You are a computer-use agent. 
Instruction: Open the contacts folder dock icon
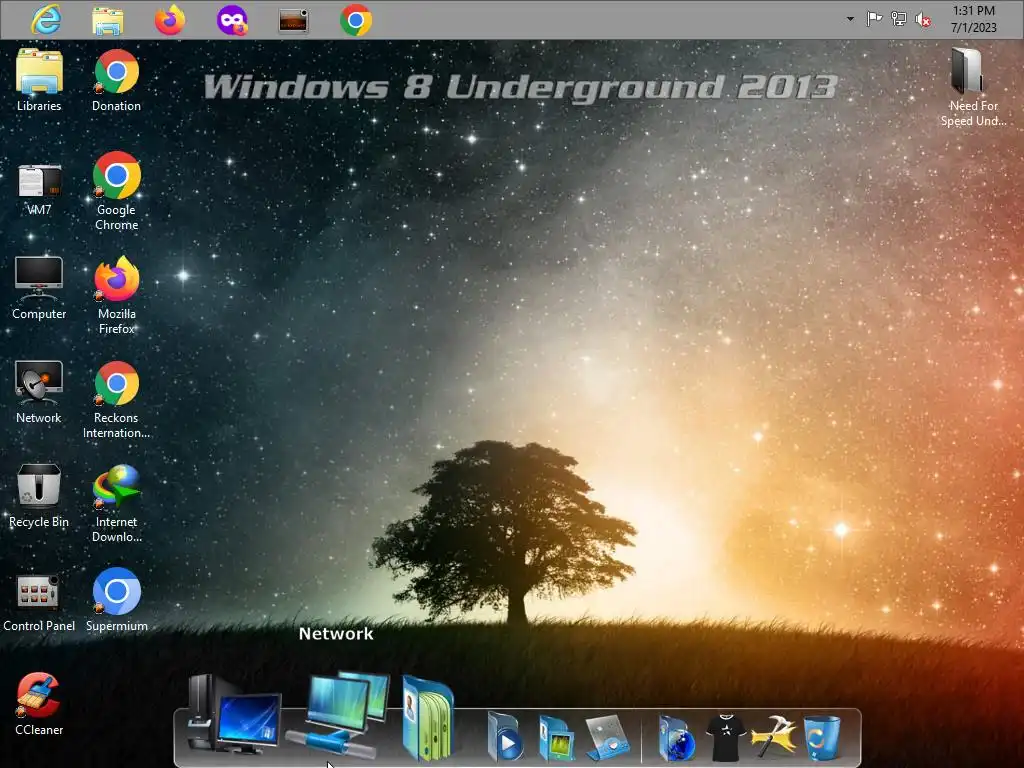[x=428, y=718]
